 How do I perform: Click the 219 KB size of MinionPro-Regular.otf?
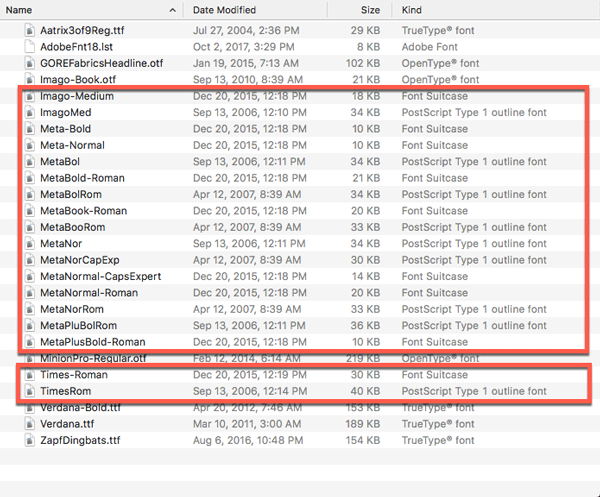[363, 358]
